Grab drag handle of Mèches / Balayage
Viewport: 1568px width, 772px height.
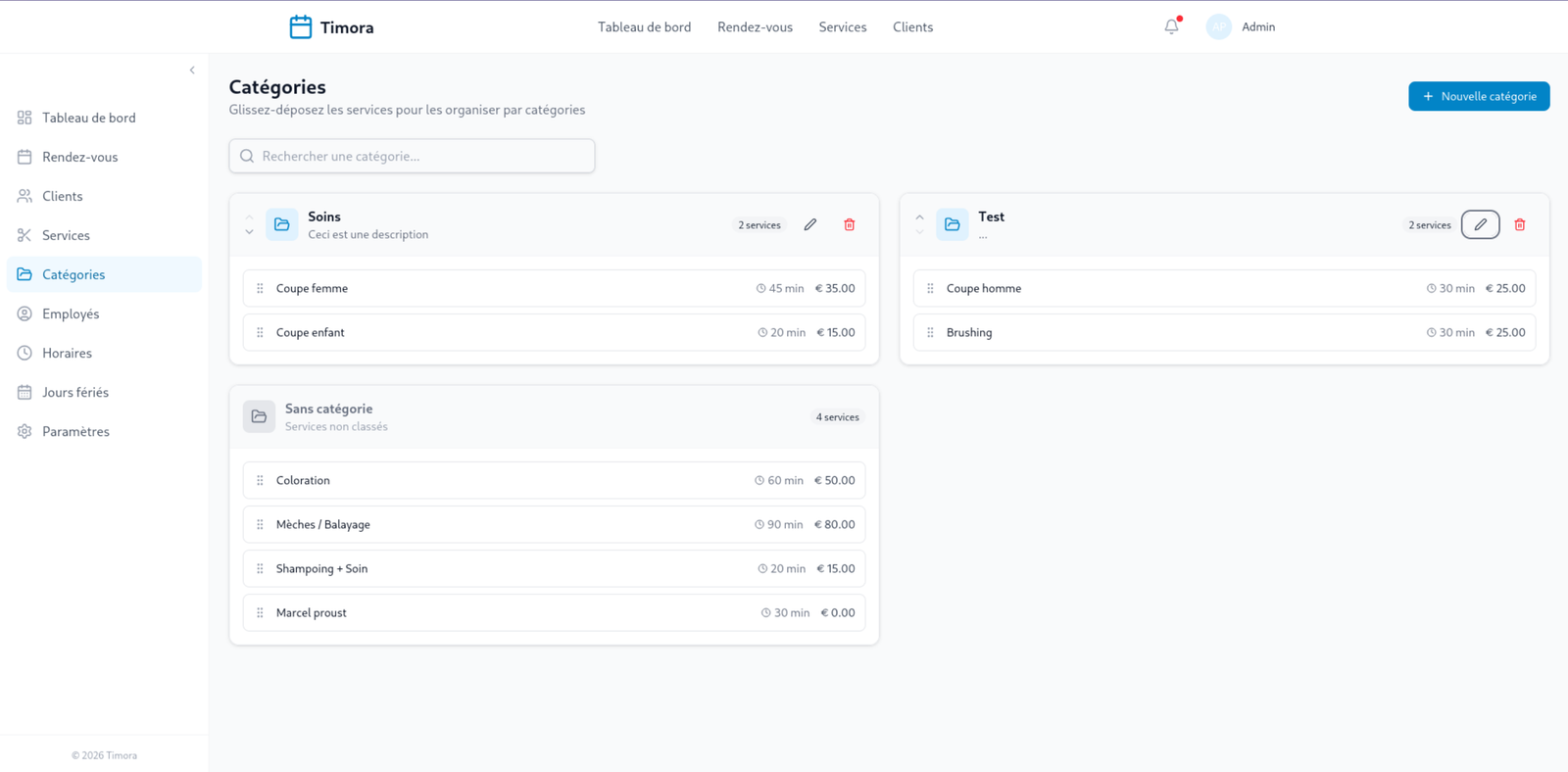coord(260,524)
